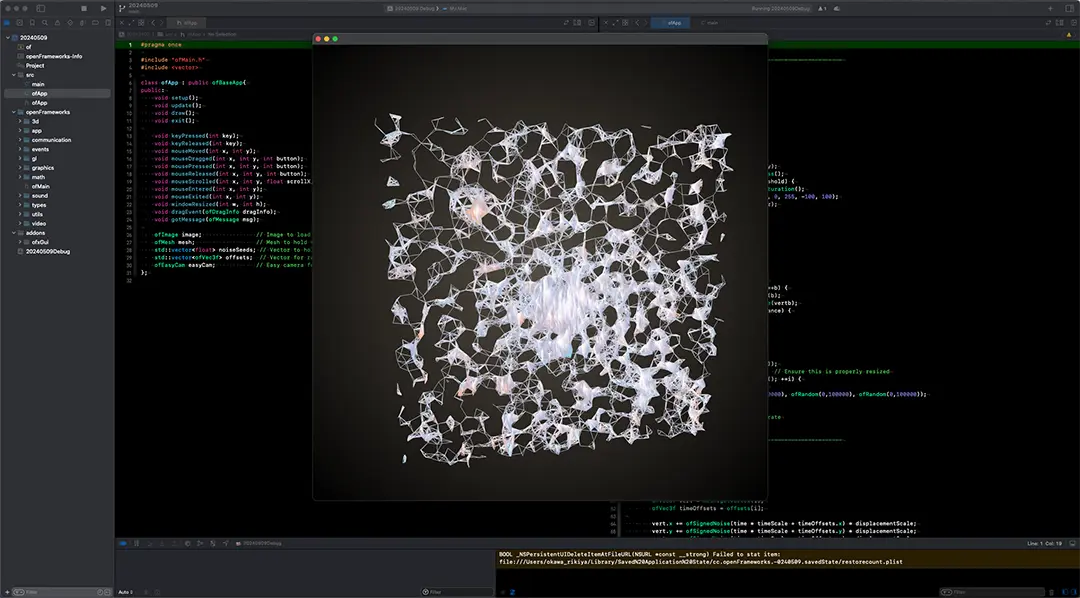This screenshot has width=1080, height=598.
Task: Go back in left editor history
Action: (153, 23)
